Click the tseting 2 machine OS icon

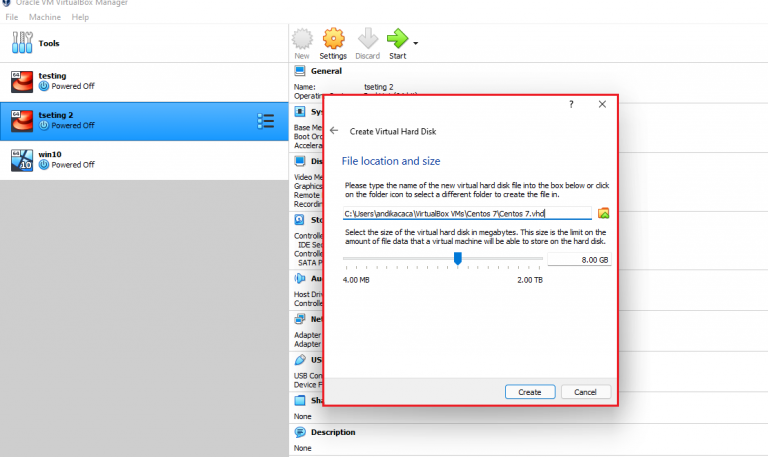click(22, 121)
